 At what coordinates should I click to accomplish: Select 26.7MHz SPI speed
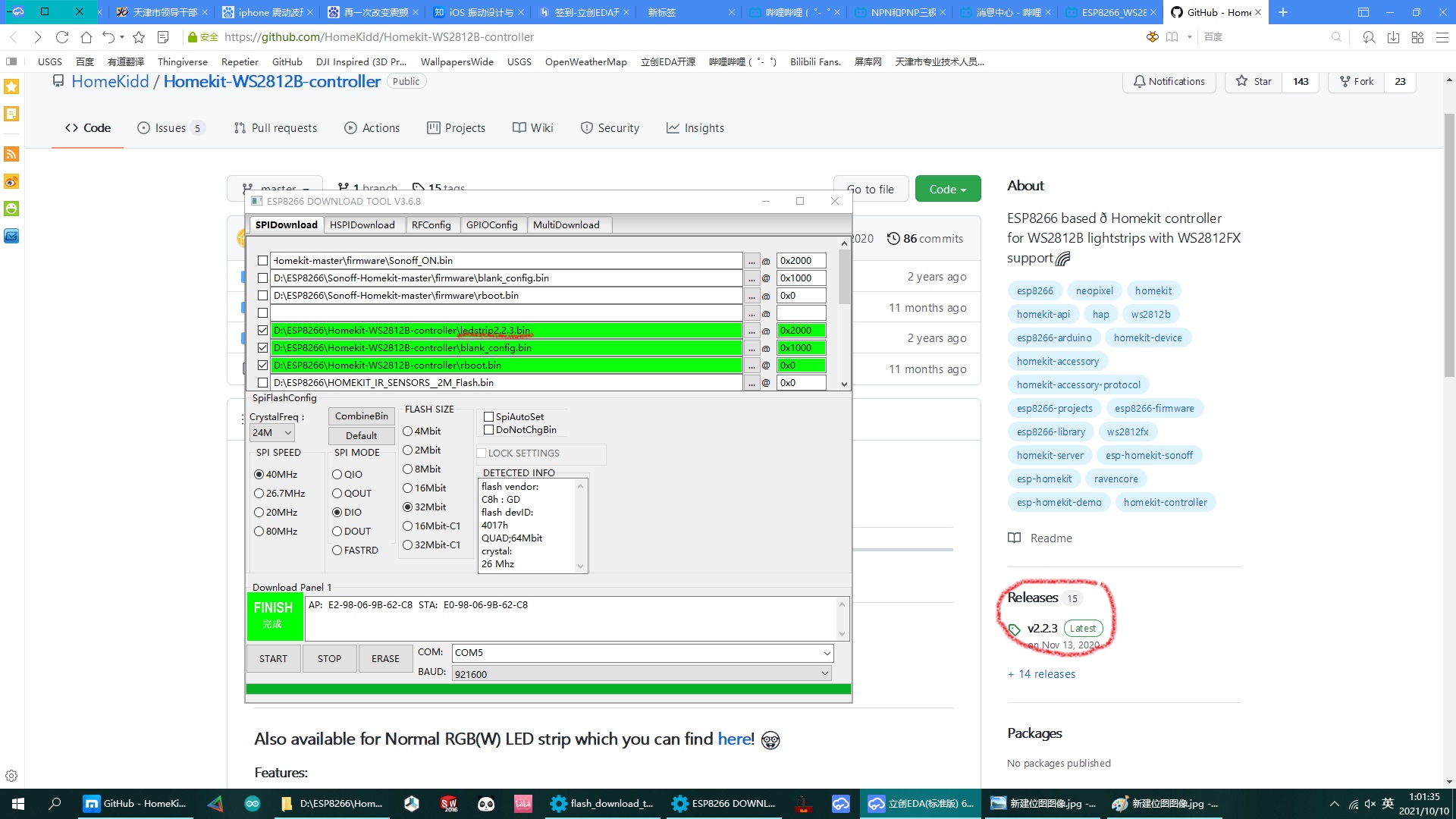pyautogui.click(x=279, y=494)
